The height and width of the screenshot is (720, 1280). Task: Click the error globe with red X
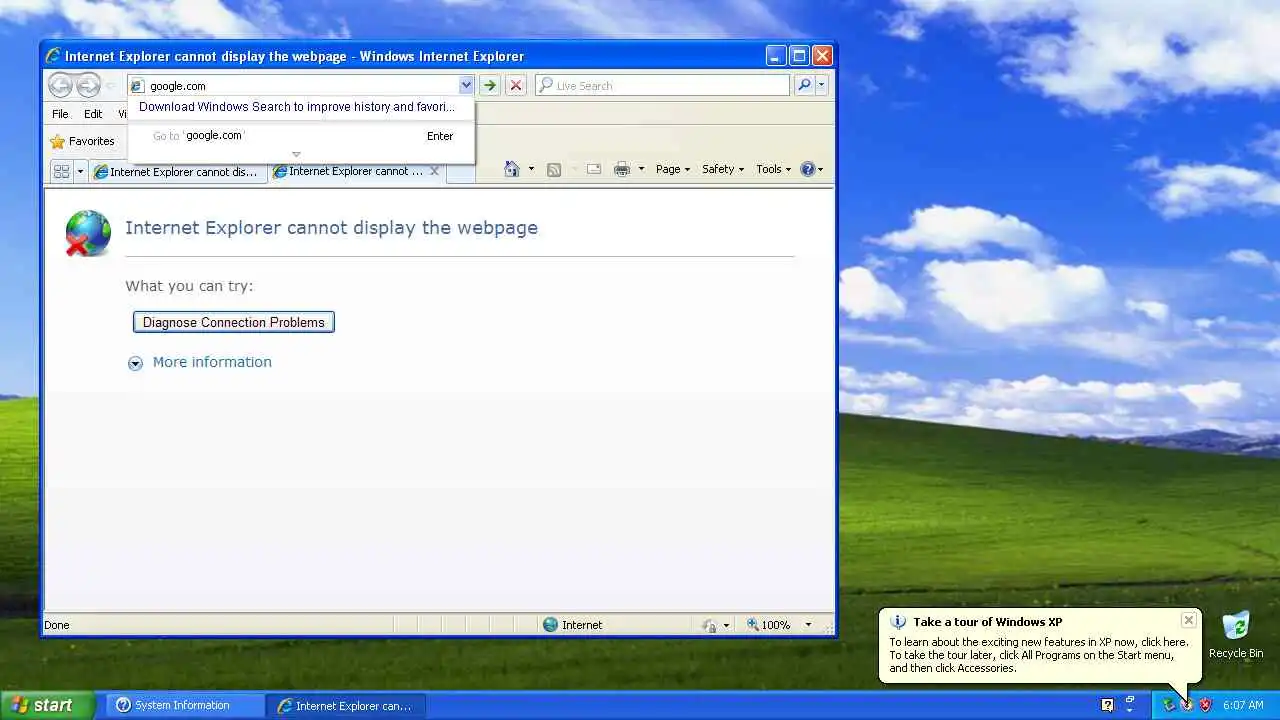[x=88, y=233]
